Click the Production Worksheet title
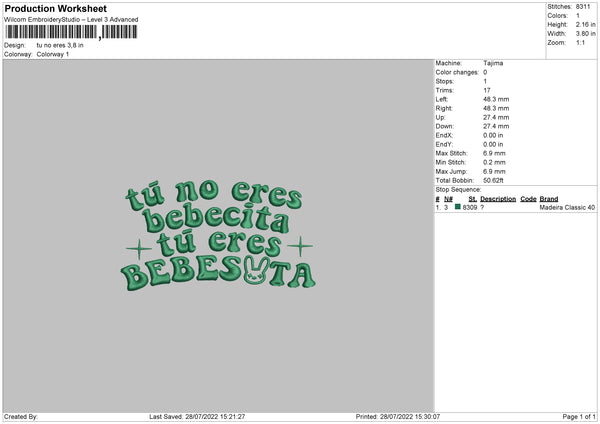Viewport: 600px width, 424px height. tap(55, 8)
